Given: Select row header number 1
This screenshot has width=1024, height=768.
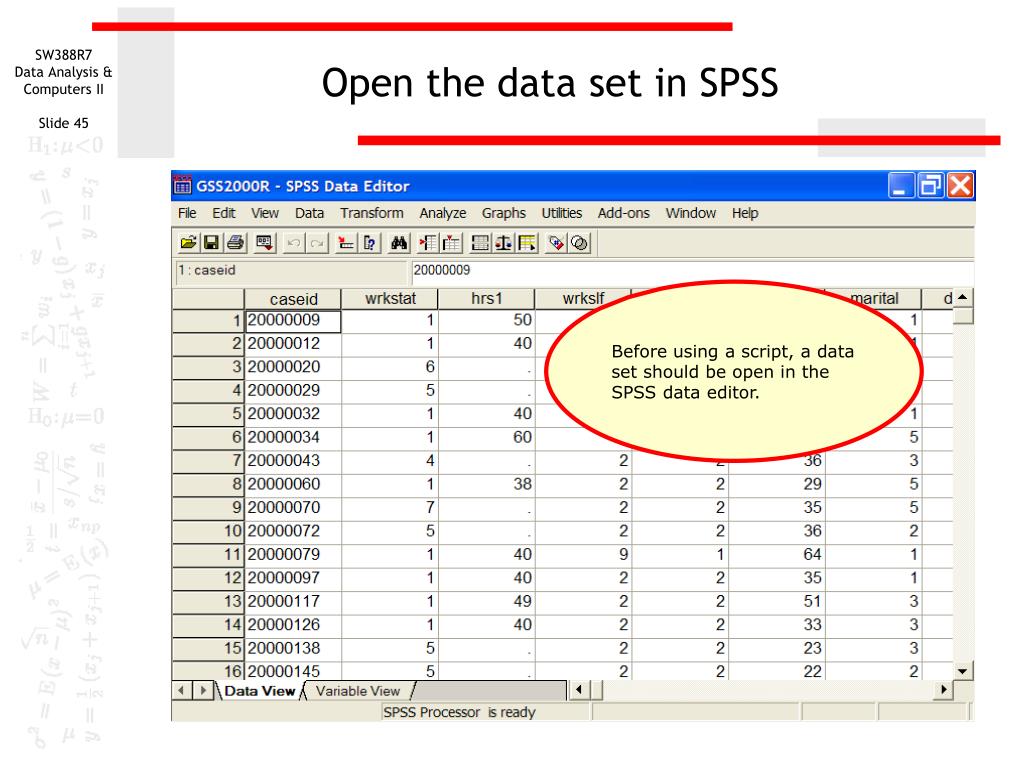Looking at the screenshot, I should click(x=208, y=321).
